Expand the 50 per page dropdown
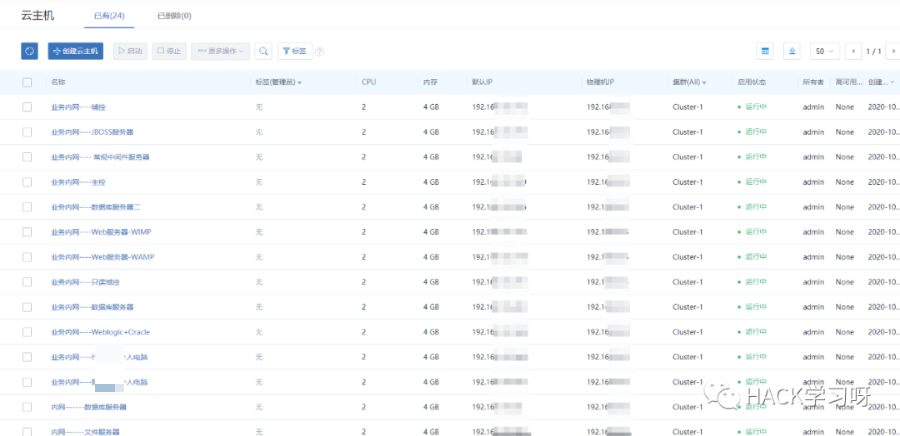The width and height of the screenshot is (900, 436). pos(825,51)
